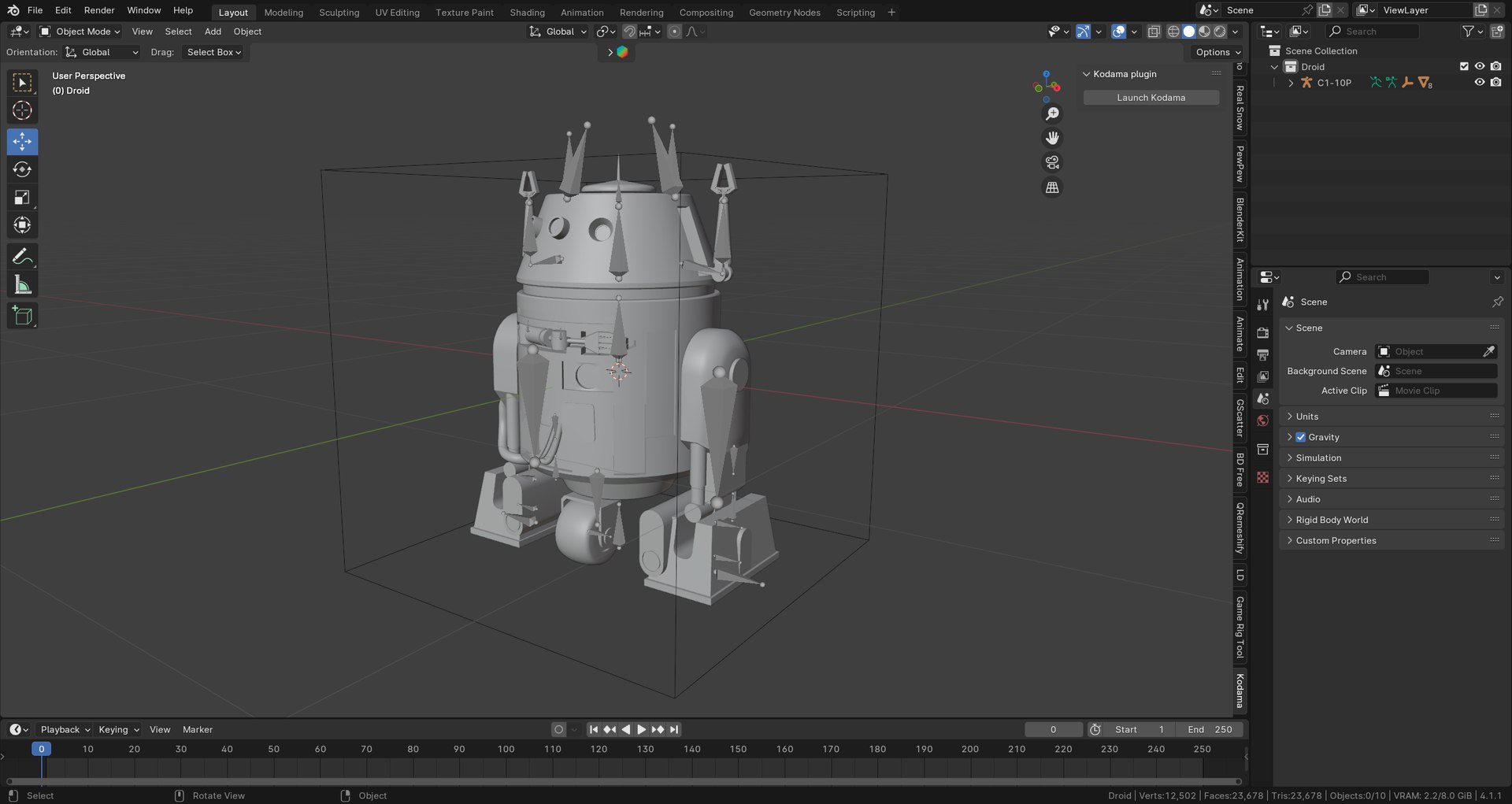
Task: Click the Launch Kodama button
Action: [x=1151, y=98]
